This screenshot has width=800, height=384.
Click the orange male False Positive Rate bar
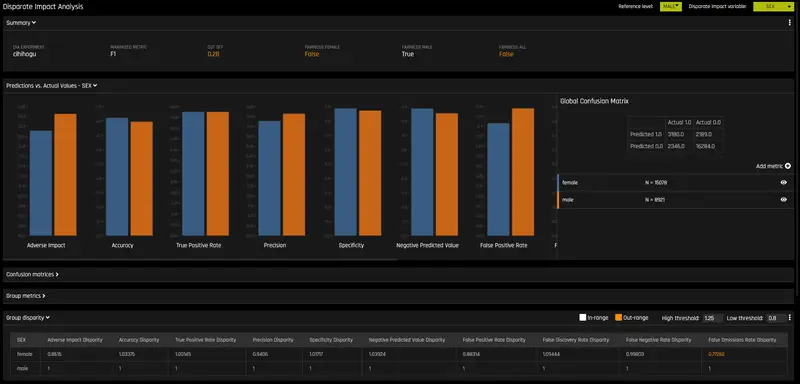pos(523,172)
